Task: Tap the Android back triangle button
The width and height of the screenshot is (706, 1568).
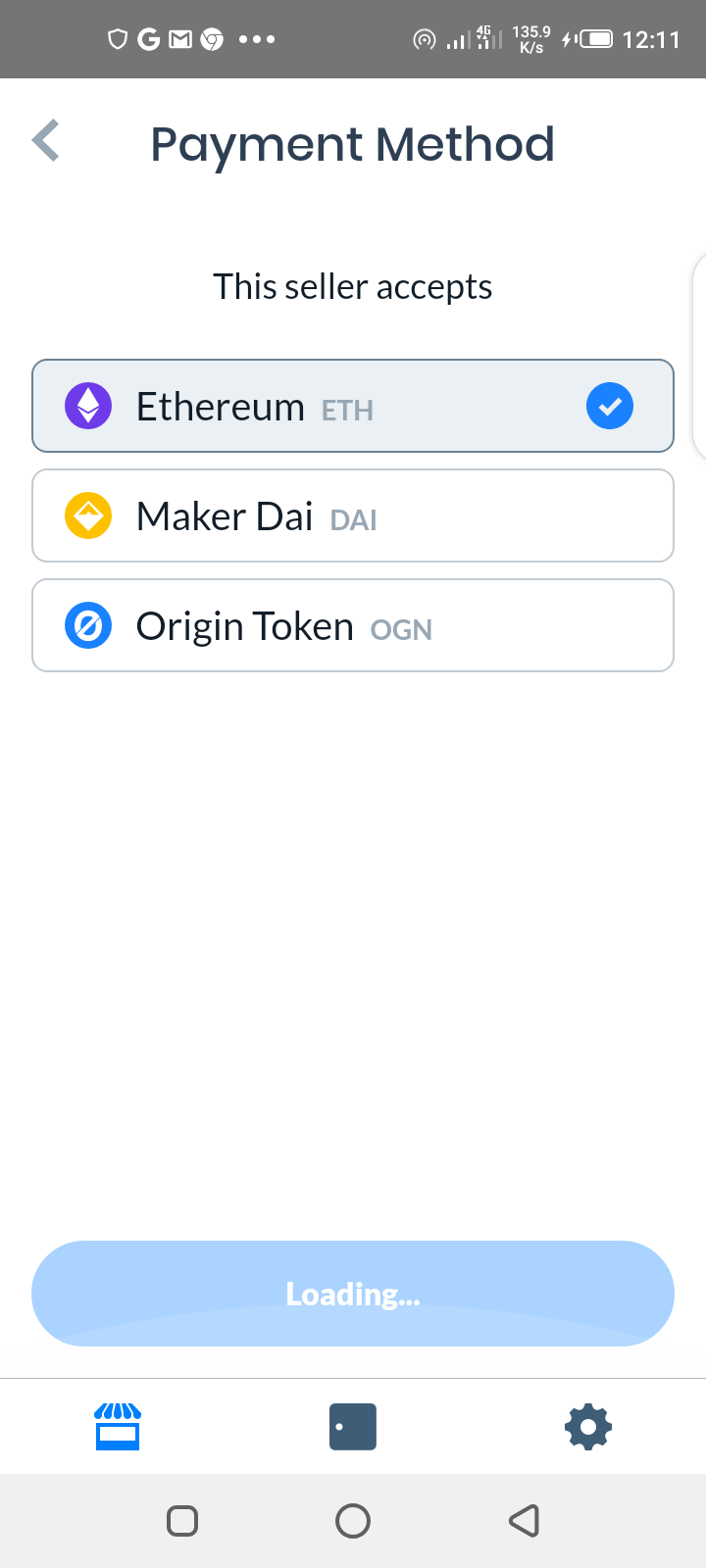Action: 524,1520
